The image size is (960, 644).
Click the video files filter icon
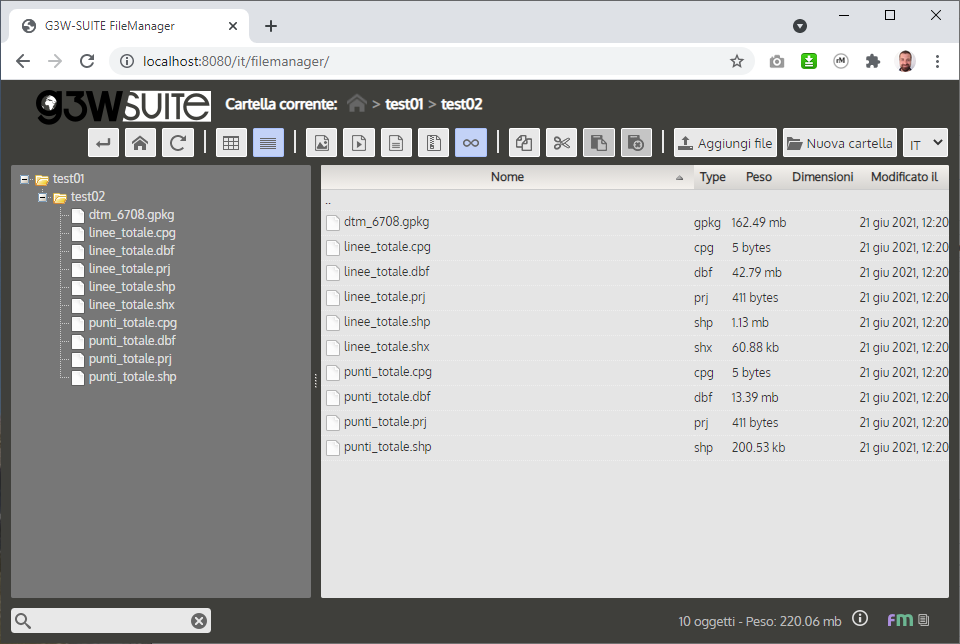(x=359, y=142)
